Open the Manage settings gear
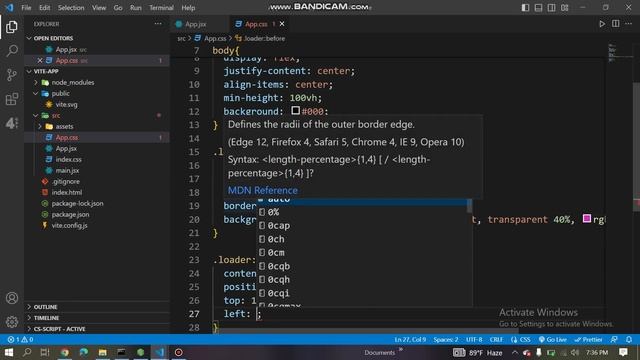This screenshot has width=640, height=360. point(12,322)
